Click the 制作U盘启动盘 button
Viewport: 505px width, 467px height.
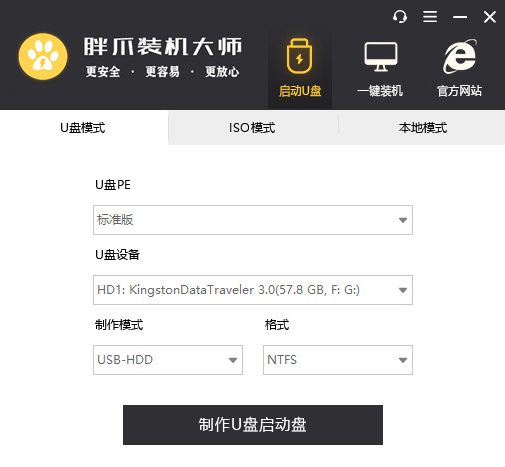(253, 425)
